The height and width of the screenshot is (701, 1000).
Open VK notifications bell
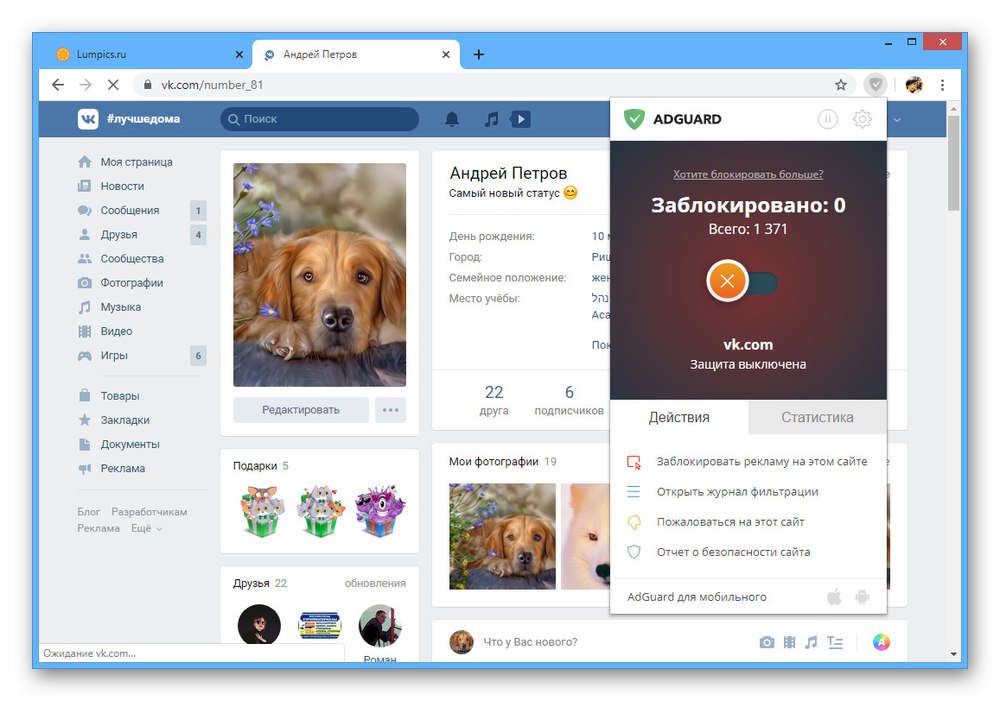click(x=452, y=119)
